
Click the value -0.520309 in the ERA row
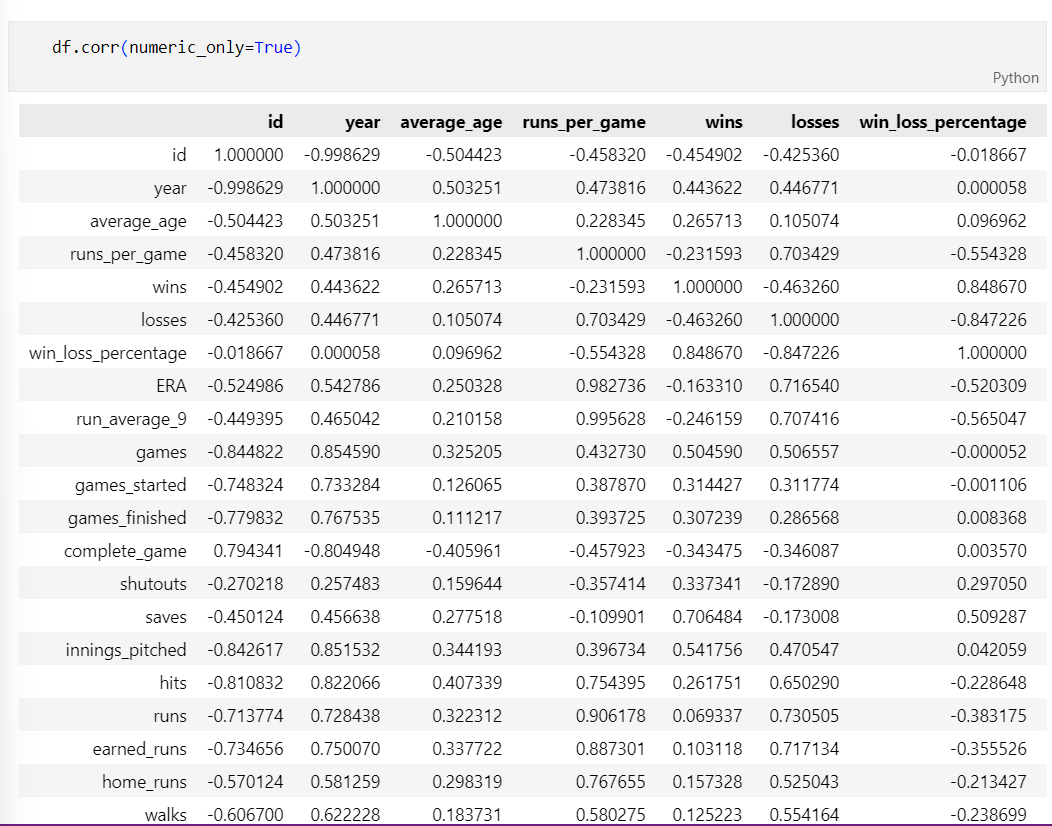(x=988, y=386)
